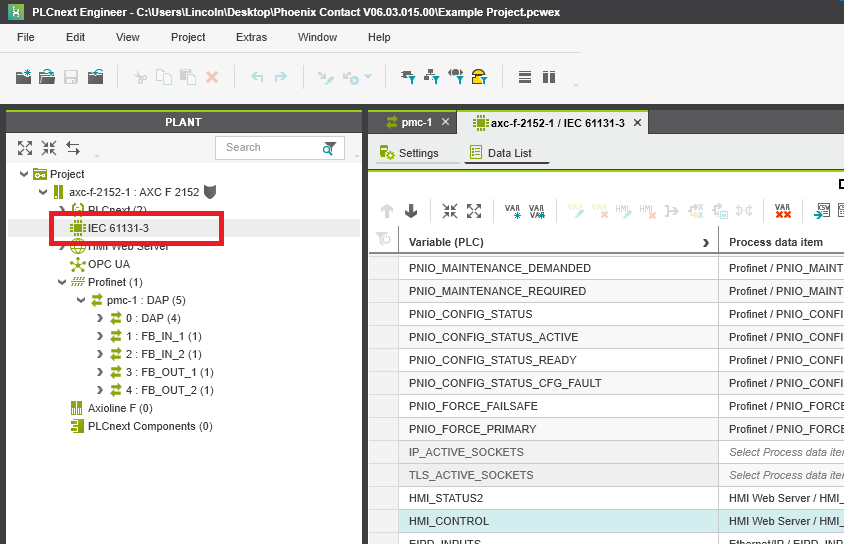
Task: Click the collapse all icon in Data List toolbar
Action: click(450, 211)
